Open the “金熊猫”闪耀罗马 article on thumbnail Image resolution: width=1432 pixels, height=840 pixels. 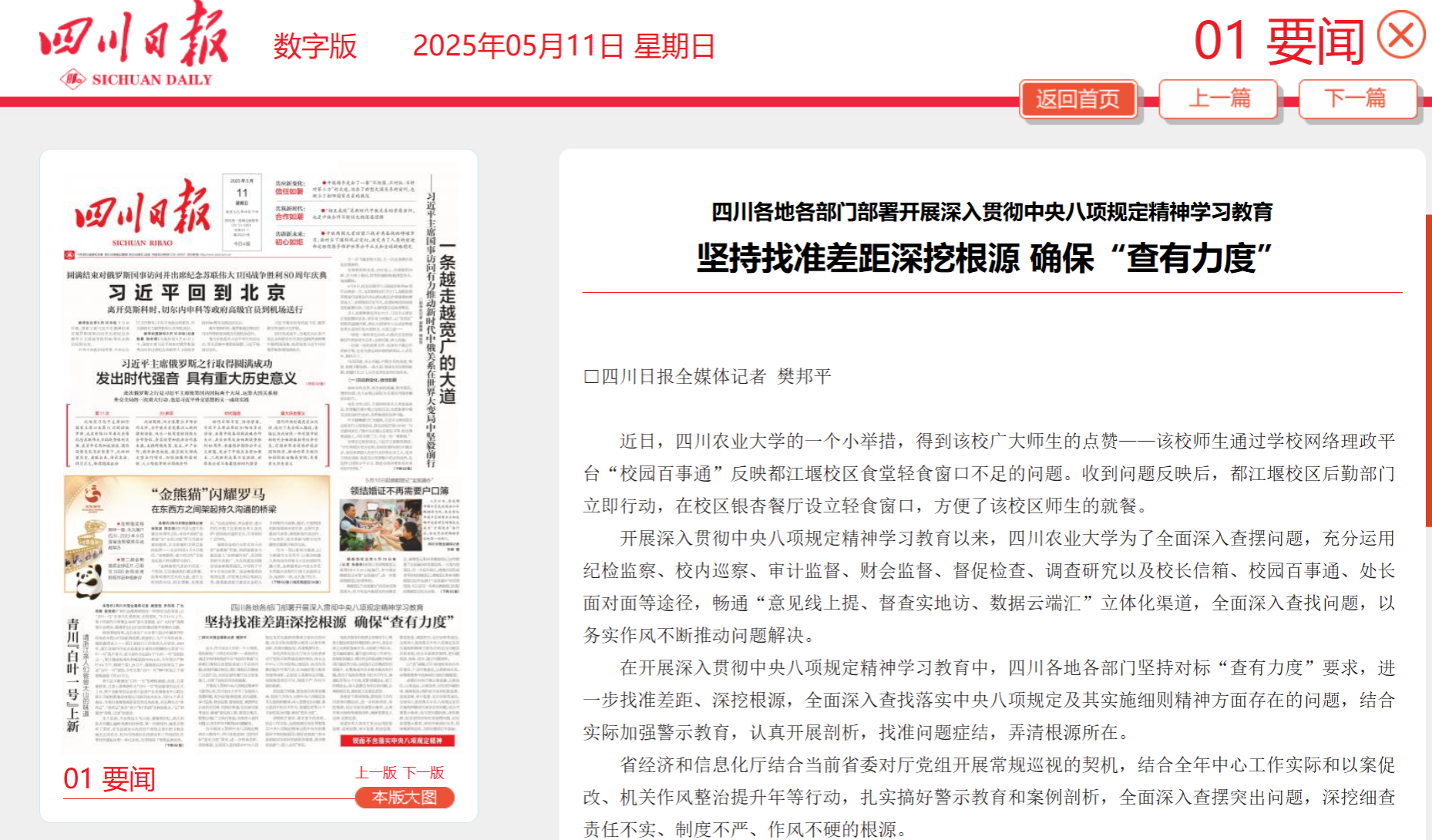click(208, 494)
